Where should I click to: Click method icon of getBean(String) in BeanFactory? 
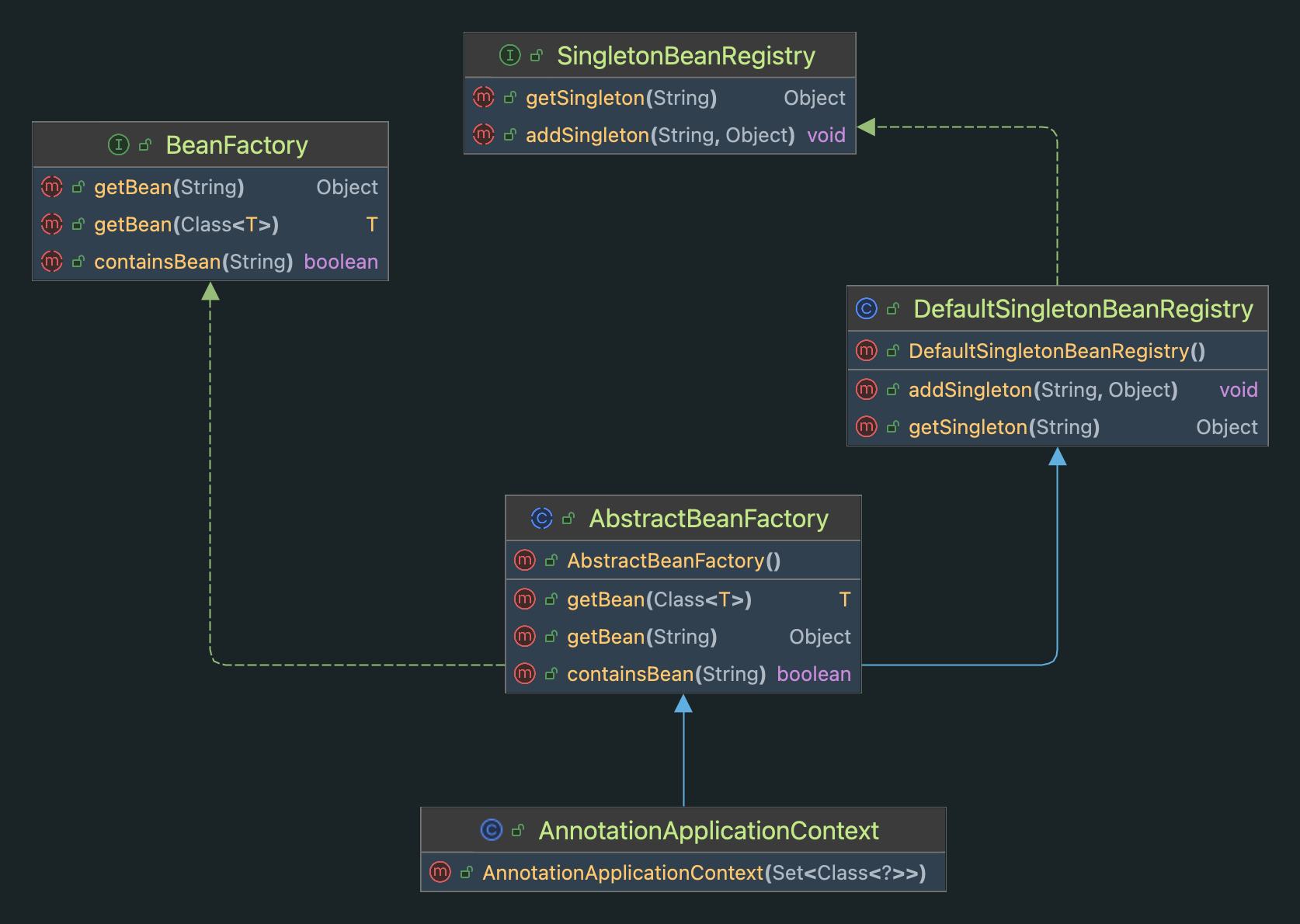(x=52, y=186)
